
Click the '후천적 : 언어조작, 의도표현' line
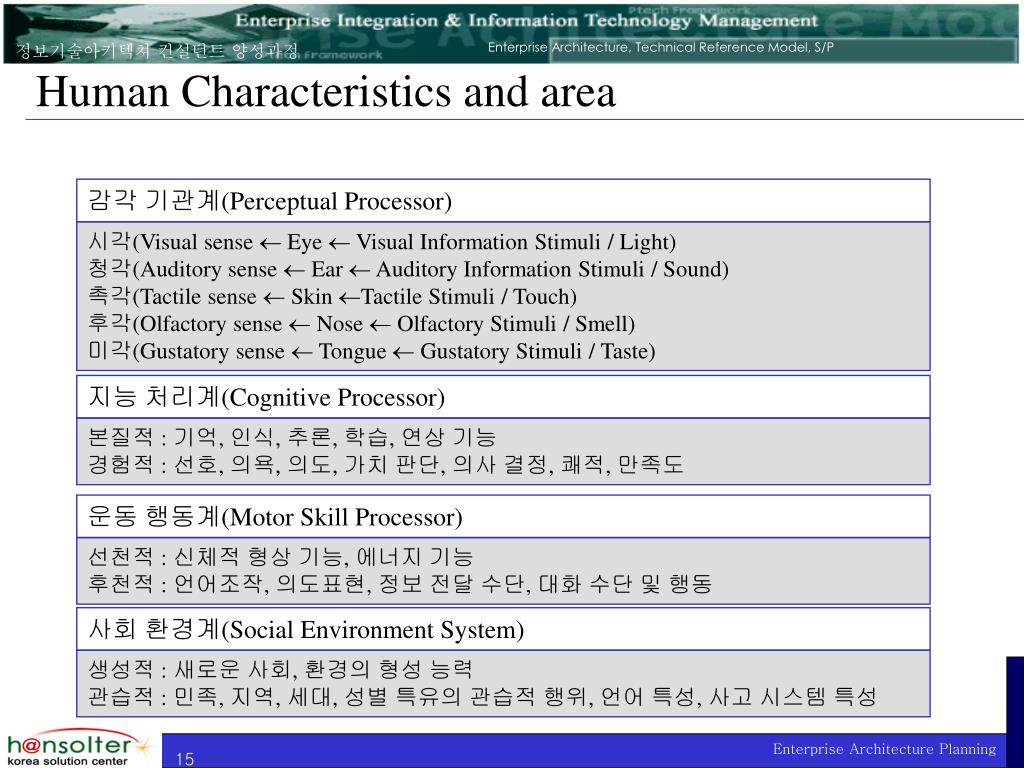click(400, 583)
